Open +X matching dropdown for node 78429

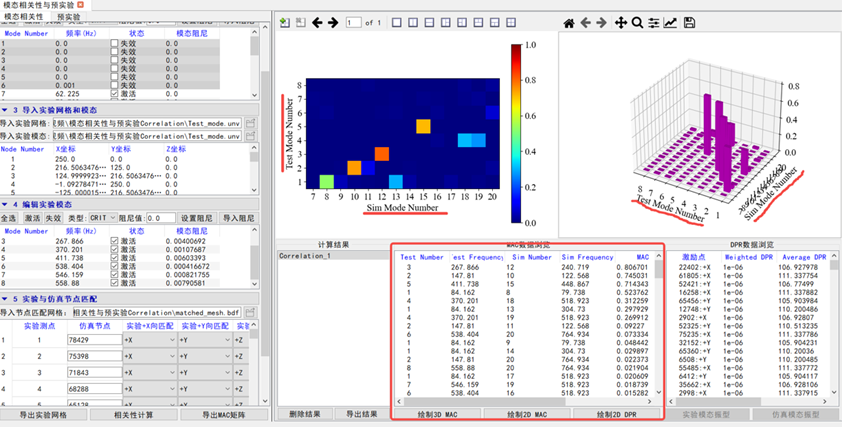150,340
